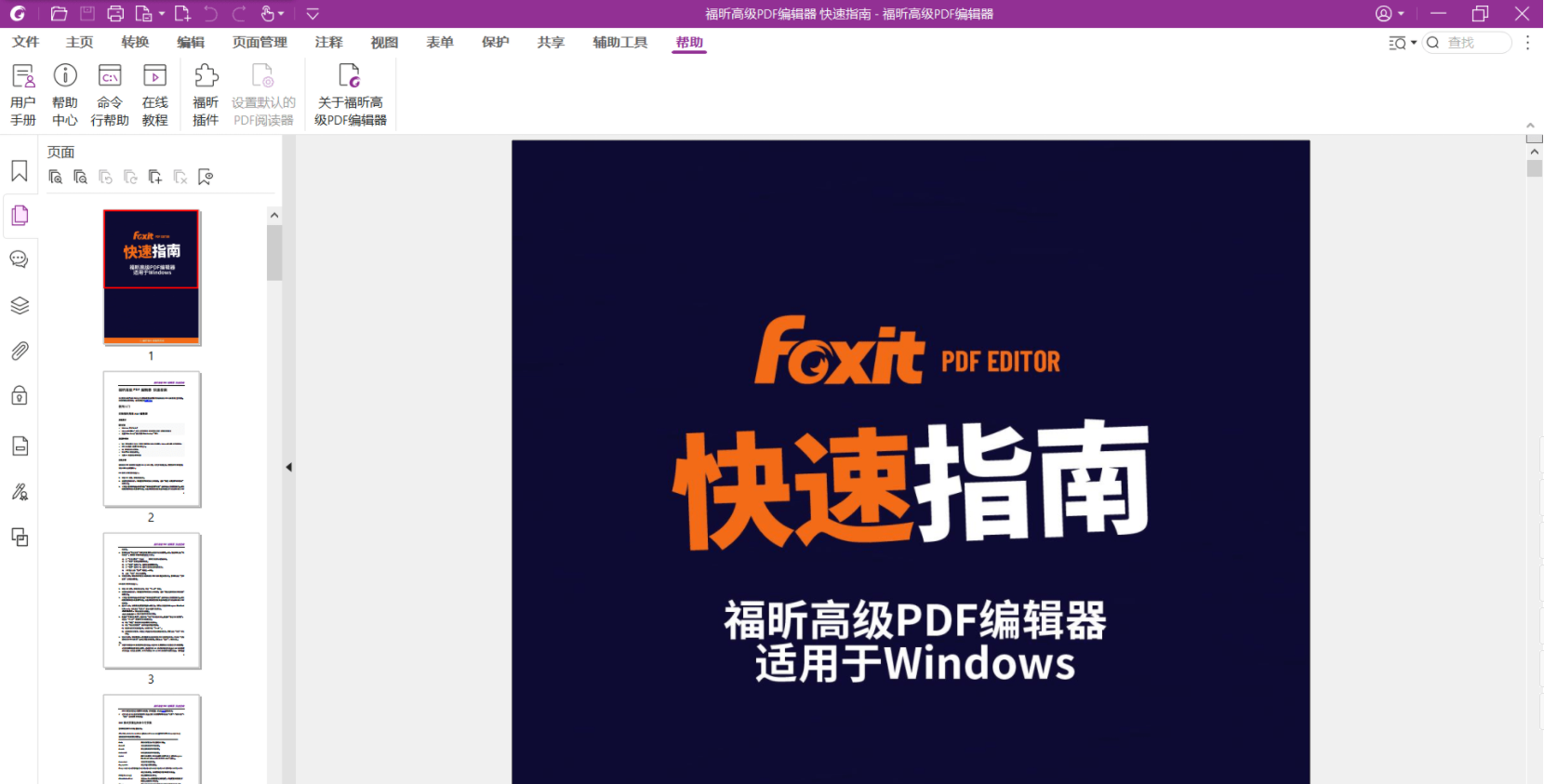This screenshot has height=784, width=1544.
Task: Redo the last action
Action: (x=239, y=13)
